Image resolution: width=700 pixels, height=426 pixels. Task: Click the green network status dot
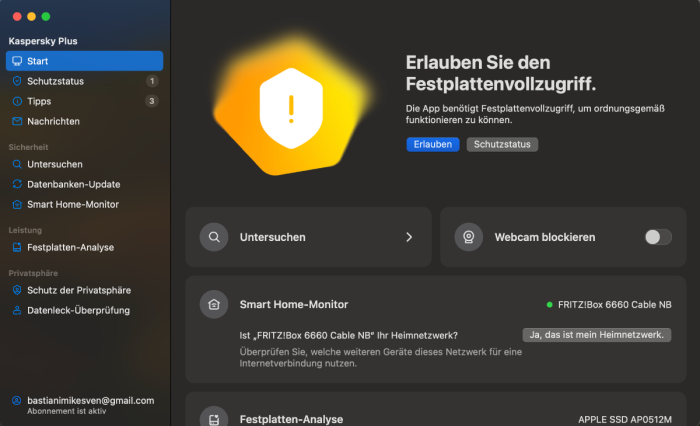(550, 305)
